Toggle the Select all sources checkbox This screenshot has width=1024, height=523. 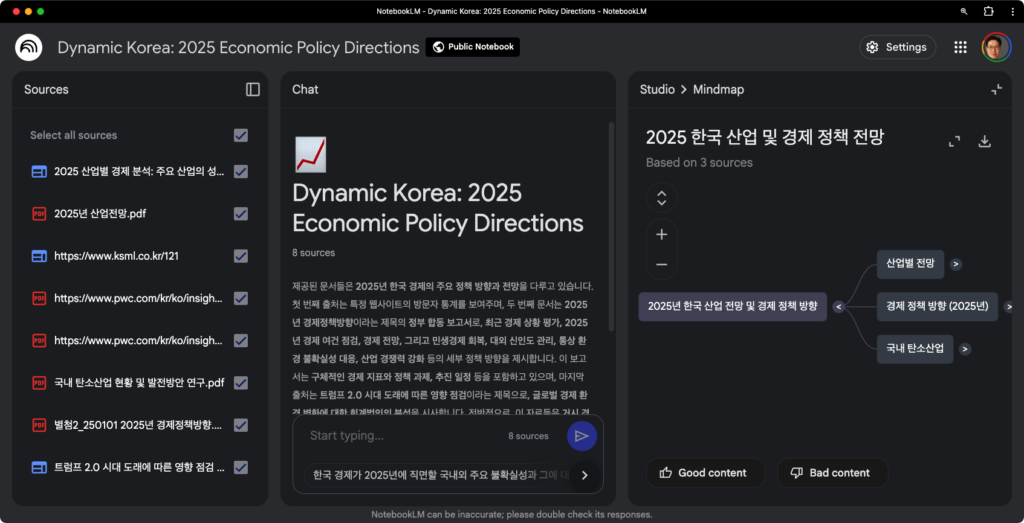click(x=241, y=135)
